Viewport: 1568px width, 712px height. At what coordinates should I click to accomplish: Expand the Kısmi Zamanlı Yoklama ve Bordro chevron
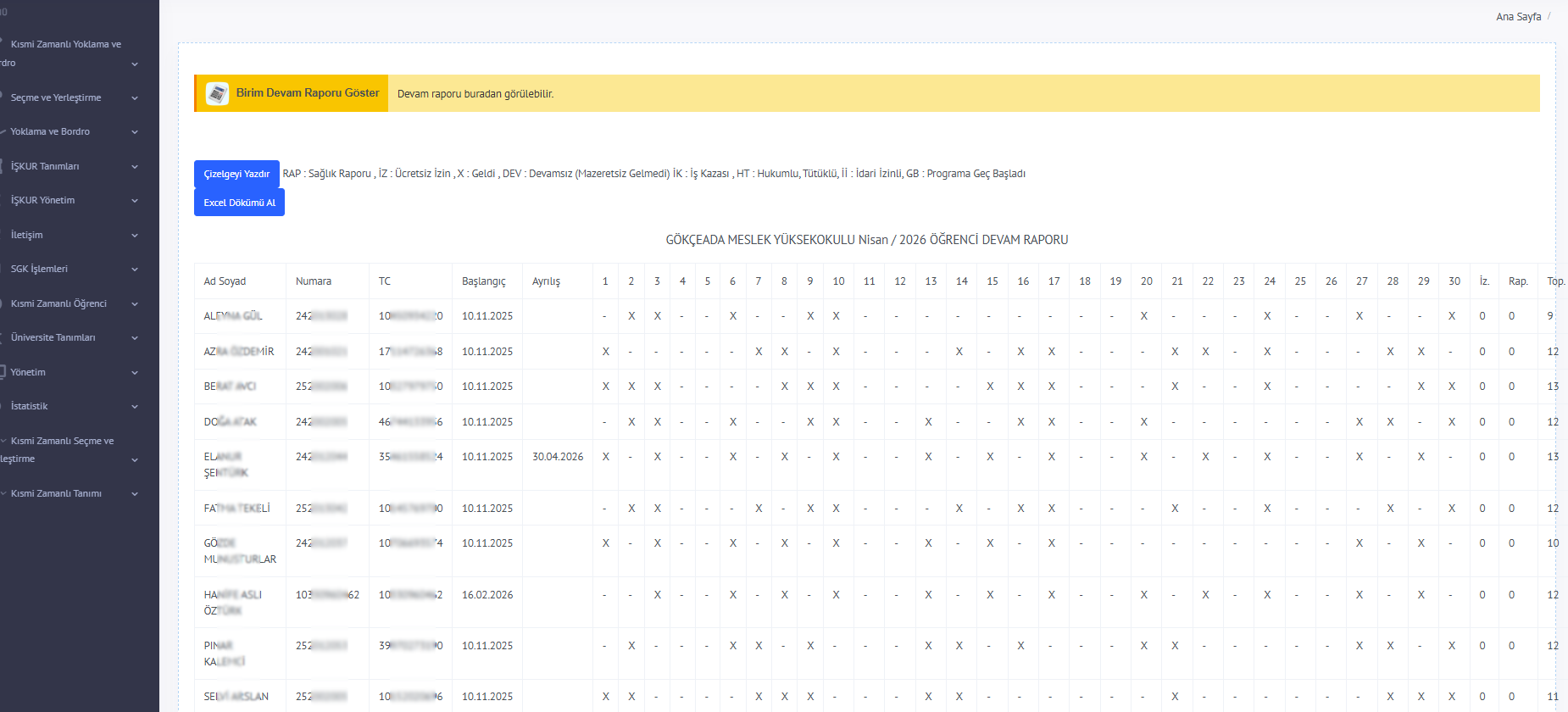[135, 64]
